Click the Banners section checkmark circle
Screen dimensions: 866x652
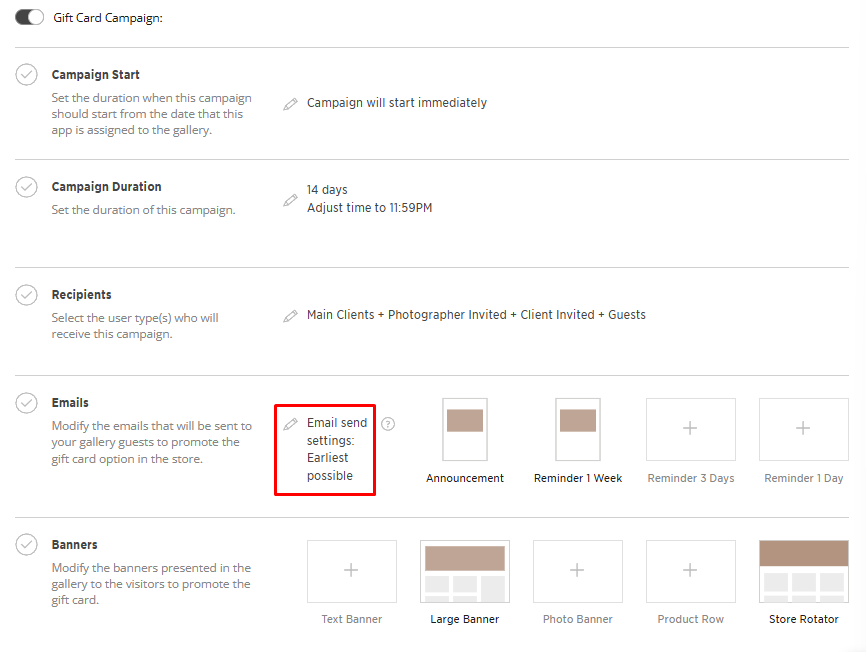[27, 545]
